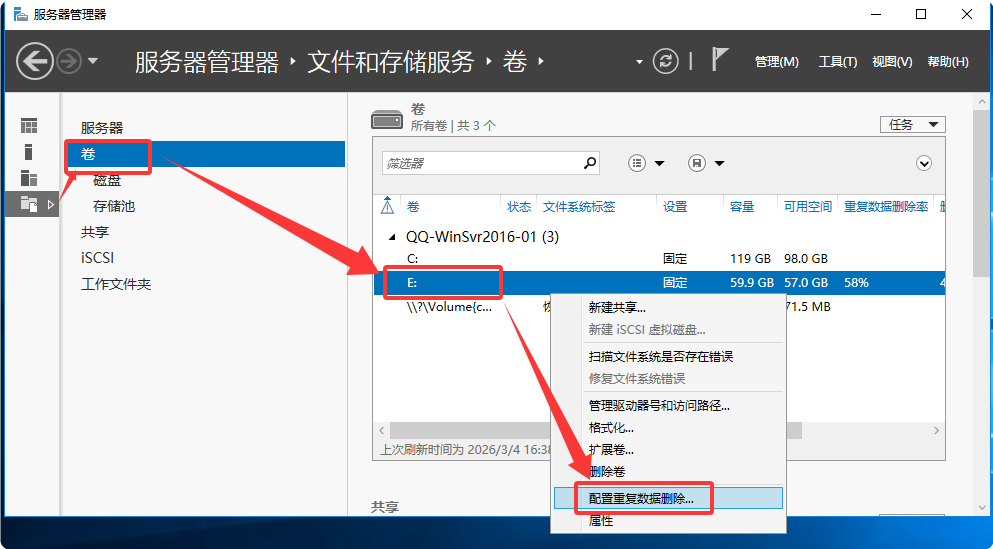Click the 98.0 GB free space cell
Image resolution: width=993 pixels, height=549 pixels.
806,258
